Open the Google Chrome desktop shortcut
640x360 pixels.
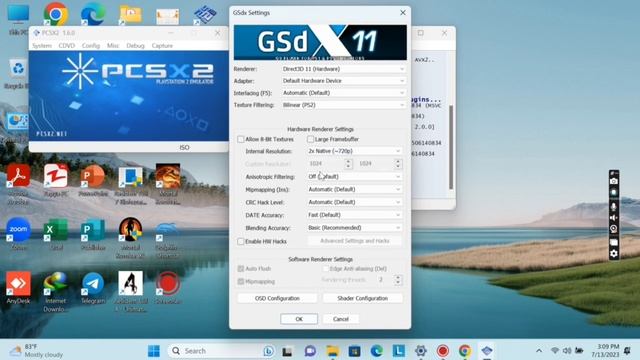[56, 15]
